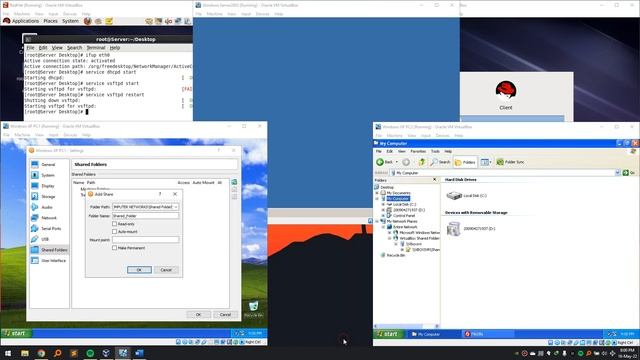Image resolution: width=640 pixels, height=360 pixels.
Task: Select Local Disk (C:) drive icon in right pane
Action: coord(453,196)
